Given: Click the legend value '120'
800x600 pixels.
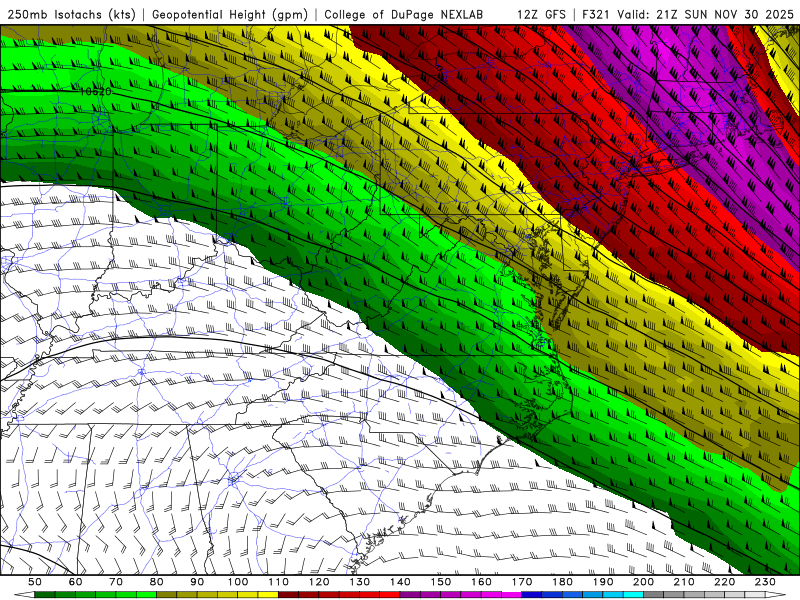Looking at the screenshot, I should pyautogui.click(x=319, y=582).
